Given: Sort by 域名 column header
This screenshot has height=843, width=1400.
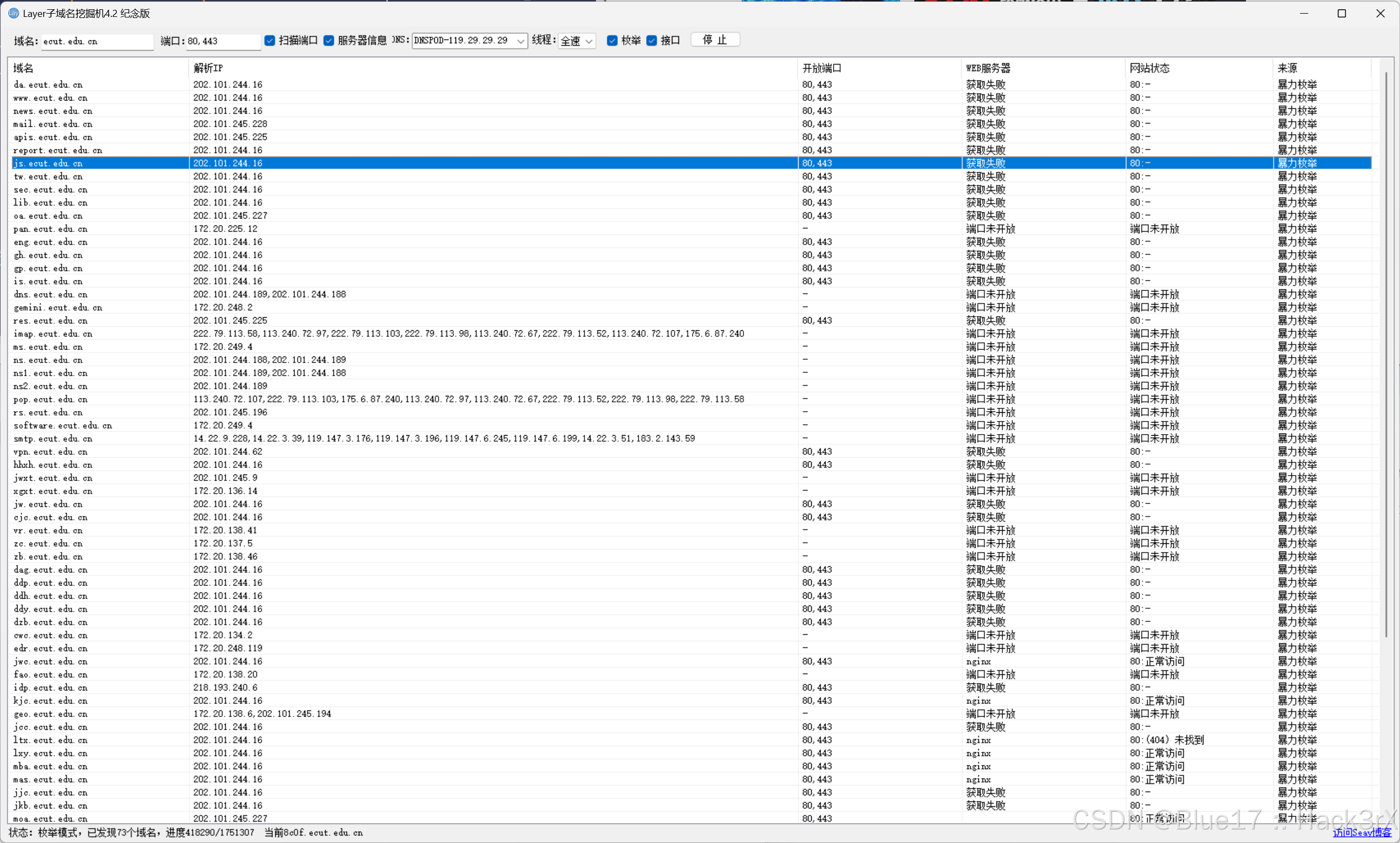Looking at the screenshot, I should [x=24, y=68].
